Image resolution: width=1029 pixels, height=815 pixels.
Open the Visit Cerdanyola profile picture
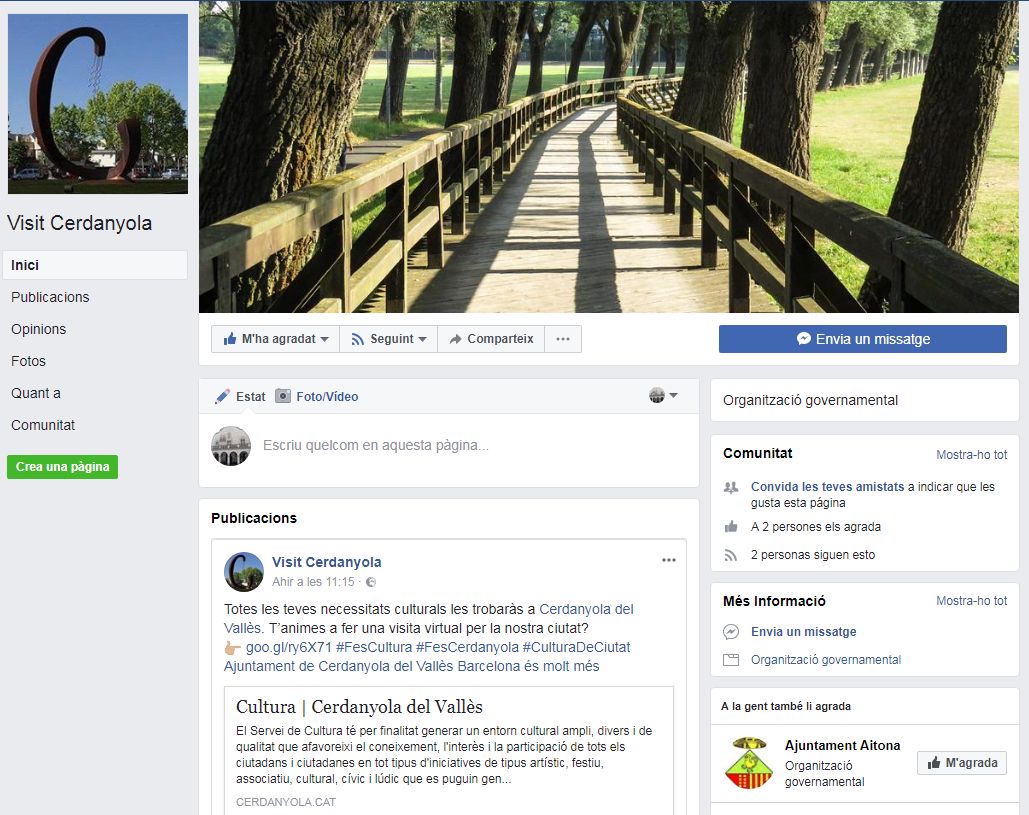pos(98,104)
